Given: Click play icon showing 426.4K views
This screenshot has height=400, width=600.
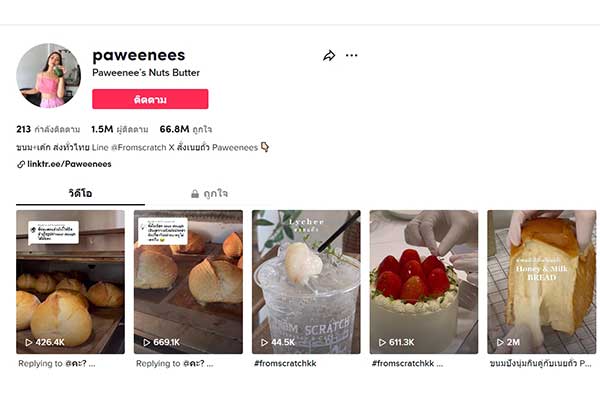Looking at the screenshot, I should (x=29, y=342).
